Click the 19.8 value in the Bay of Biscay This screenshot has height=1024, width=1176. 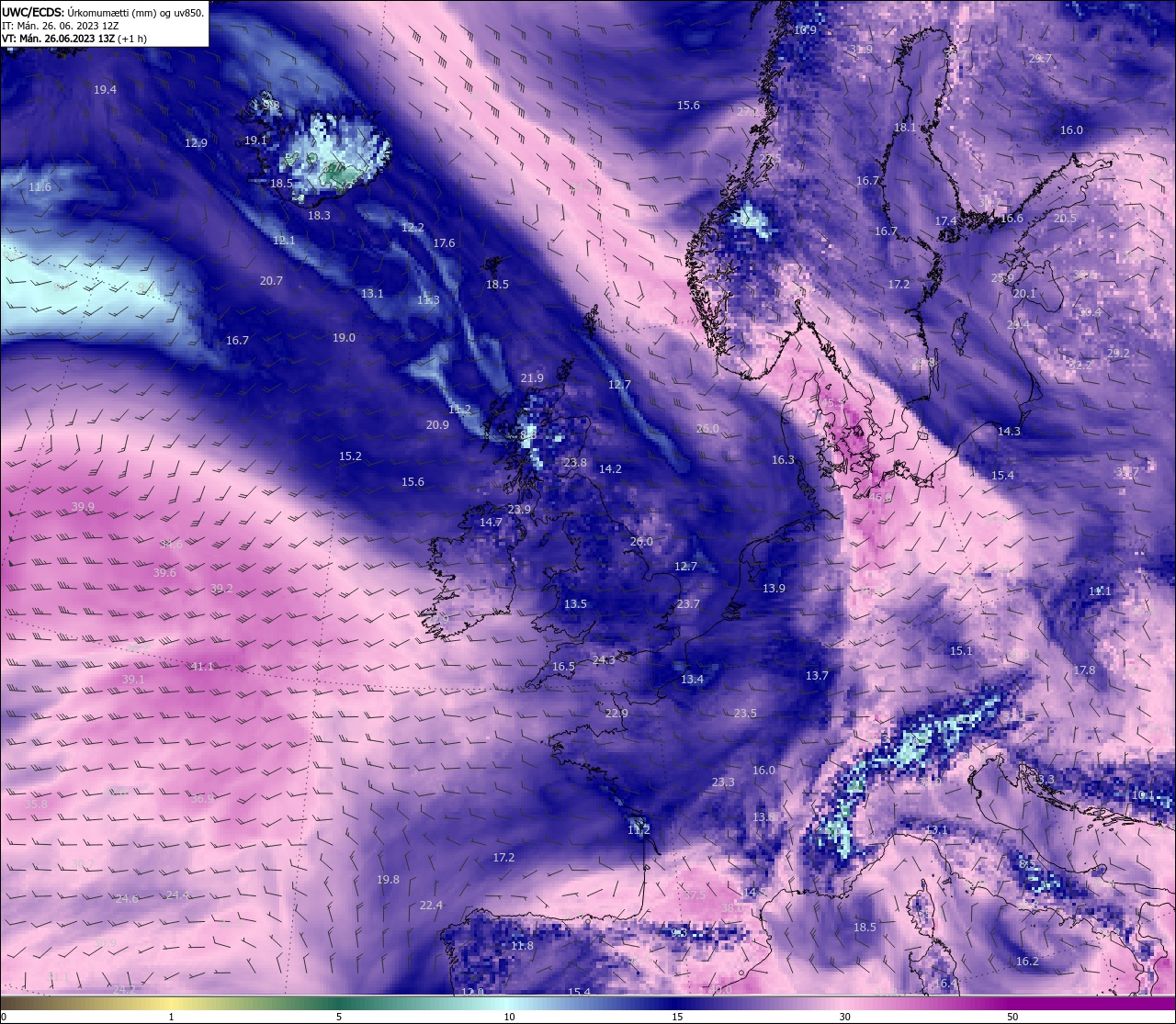[x=388, y=880]
